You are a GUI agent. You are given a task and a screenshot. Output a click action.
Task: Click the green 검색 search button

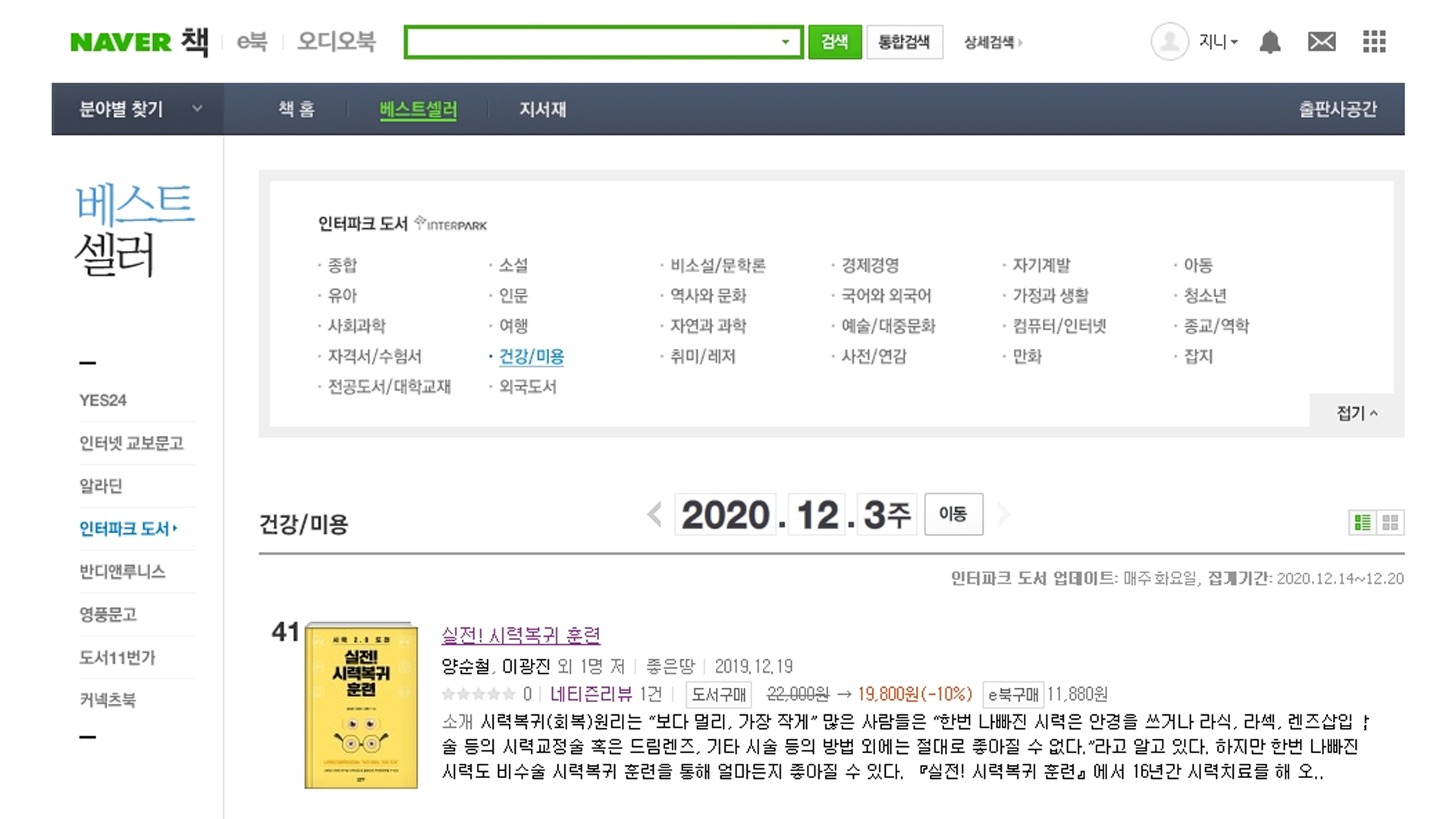coord(834,42)
